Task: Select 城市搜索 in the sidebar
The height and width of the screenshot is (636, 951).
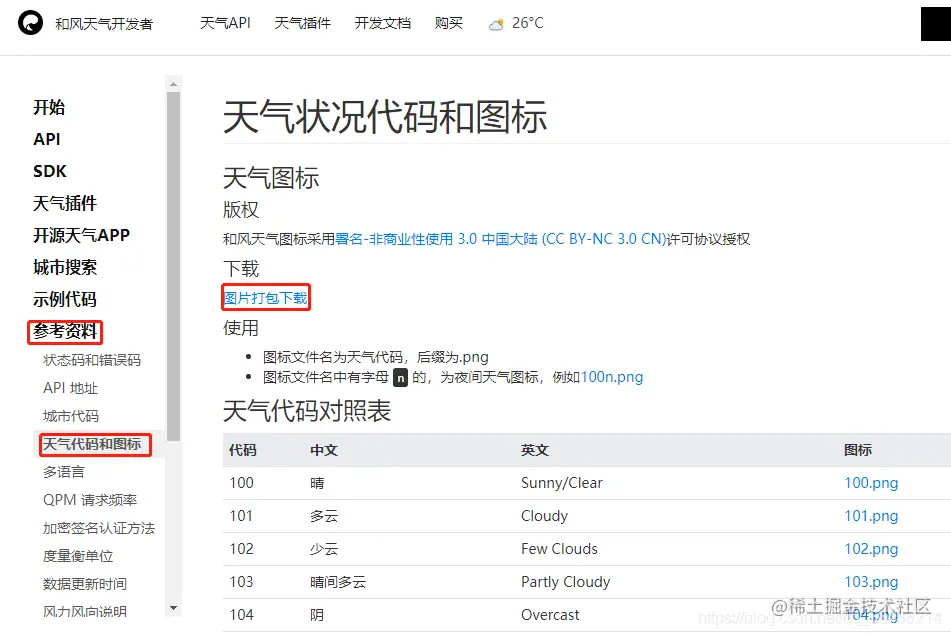Action: pyautogui.click(x=65, y=267)
